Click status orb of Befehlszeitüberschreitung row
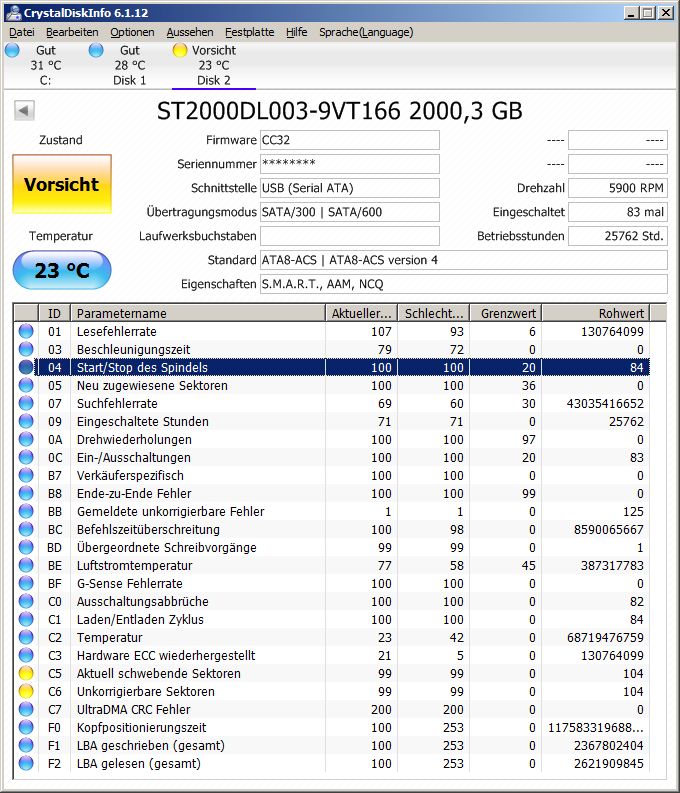This screenshot has width=680, height=793. pyautogui.click(x=26, y=530)
